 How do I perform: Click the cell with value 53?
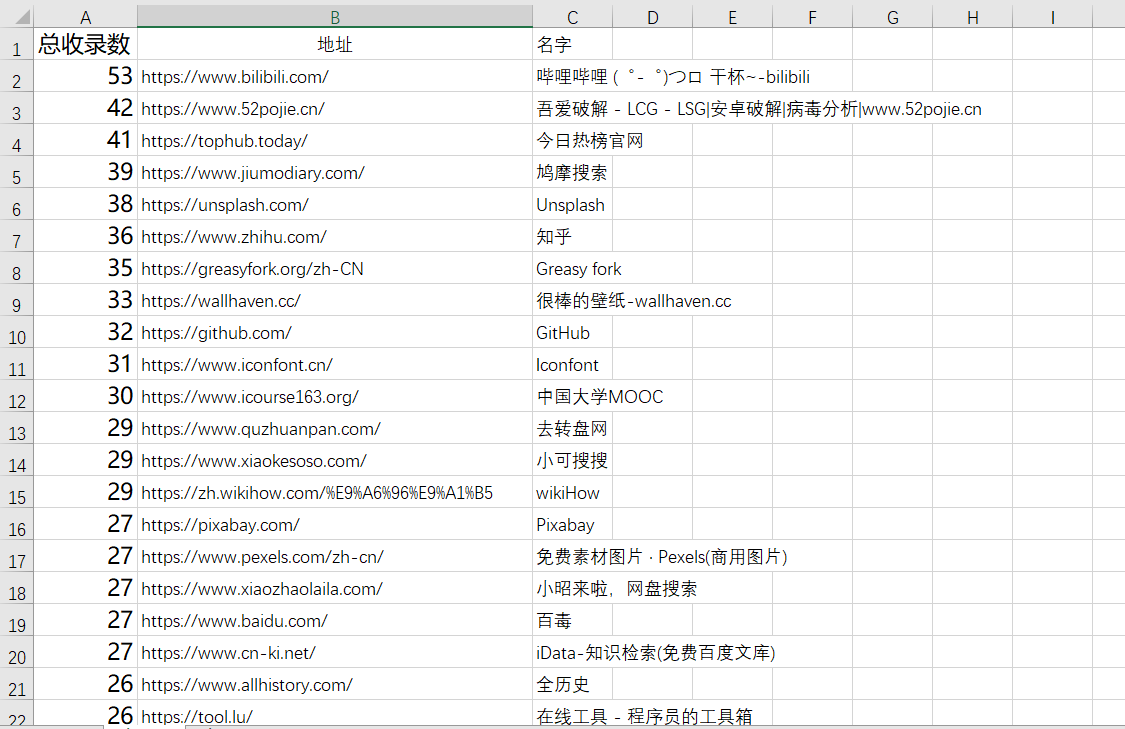click(85, 76)
